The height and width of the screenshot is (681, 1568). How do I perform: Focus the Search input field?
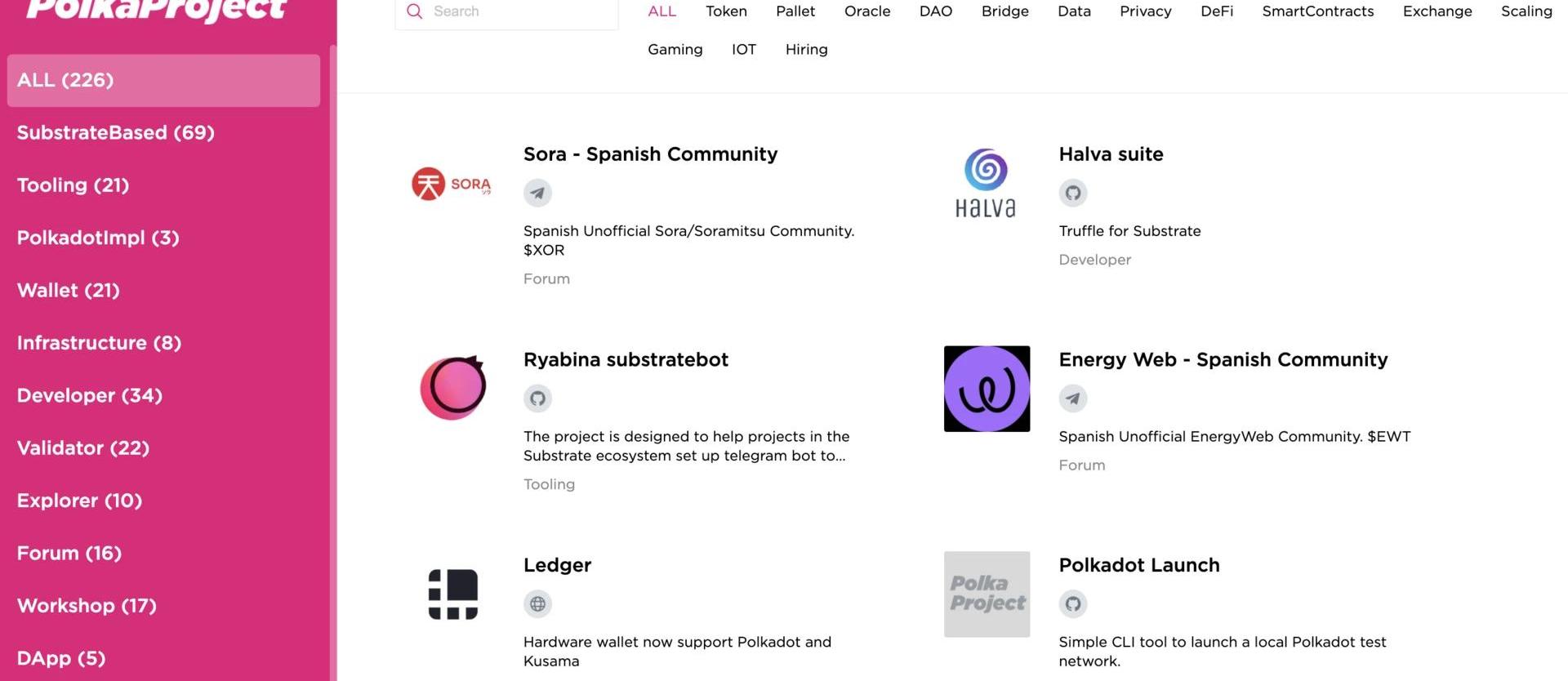(506, 11)
